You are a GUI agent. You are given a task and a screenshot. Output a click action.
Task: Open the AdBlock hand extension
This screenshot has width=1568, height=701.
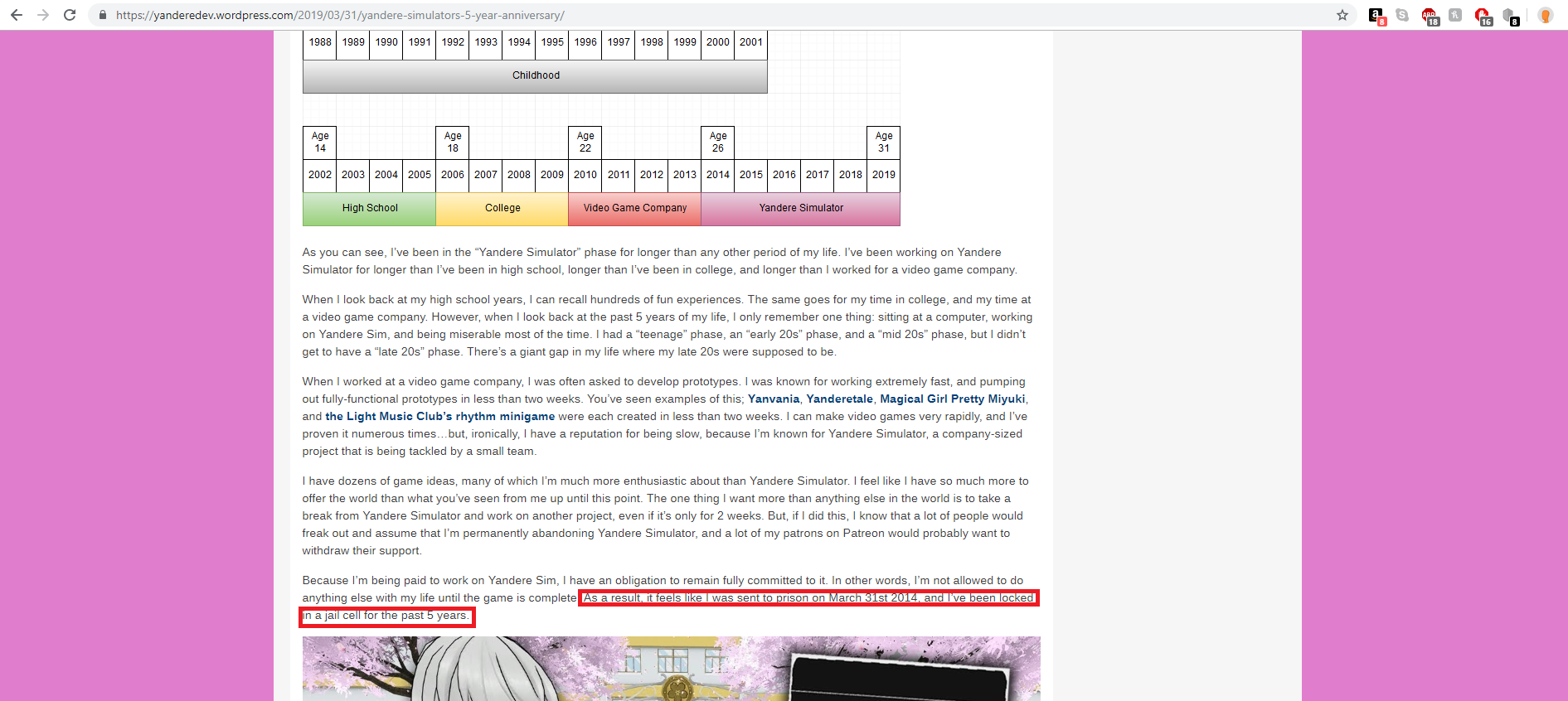click(x=1483, y=16)
